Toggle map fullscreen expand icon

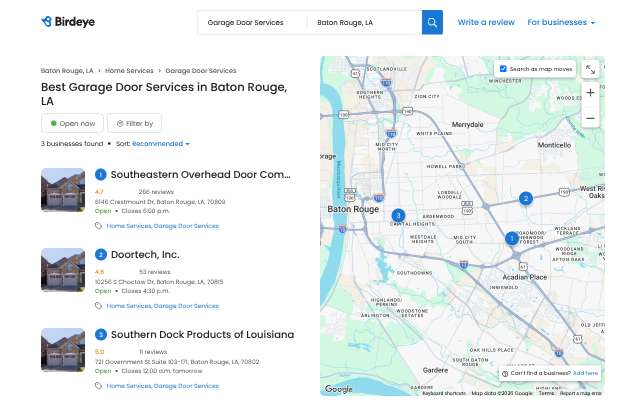[590, 69]
